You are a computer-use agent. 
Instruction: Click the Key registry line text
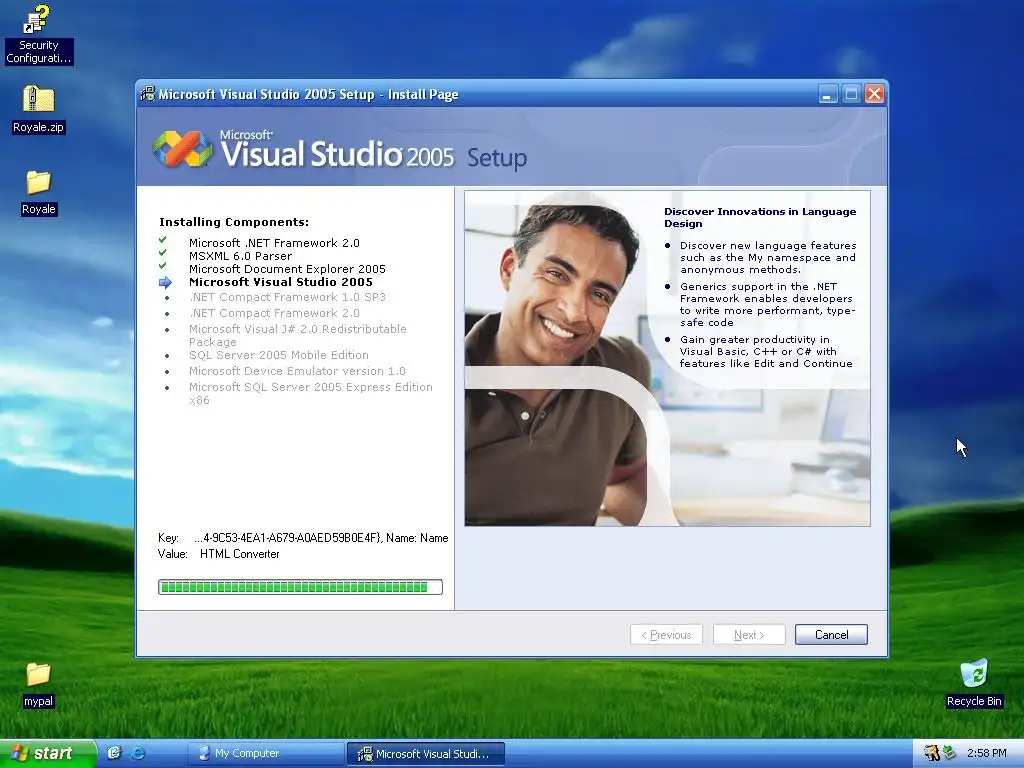click(303, 538)
